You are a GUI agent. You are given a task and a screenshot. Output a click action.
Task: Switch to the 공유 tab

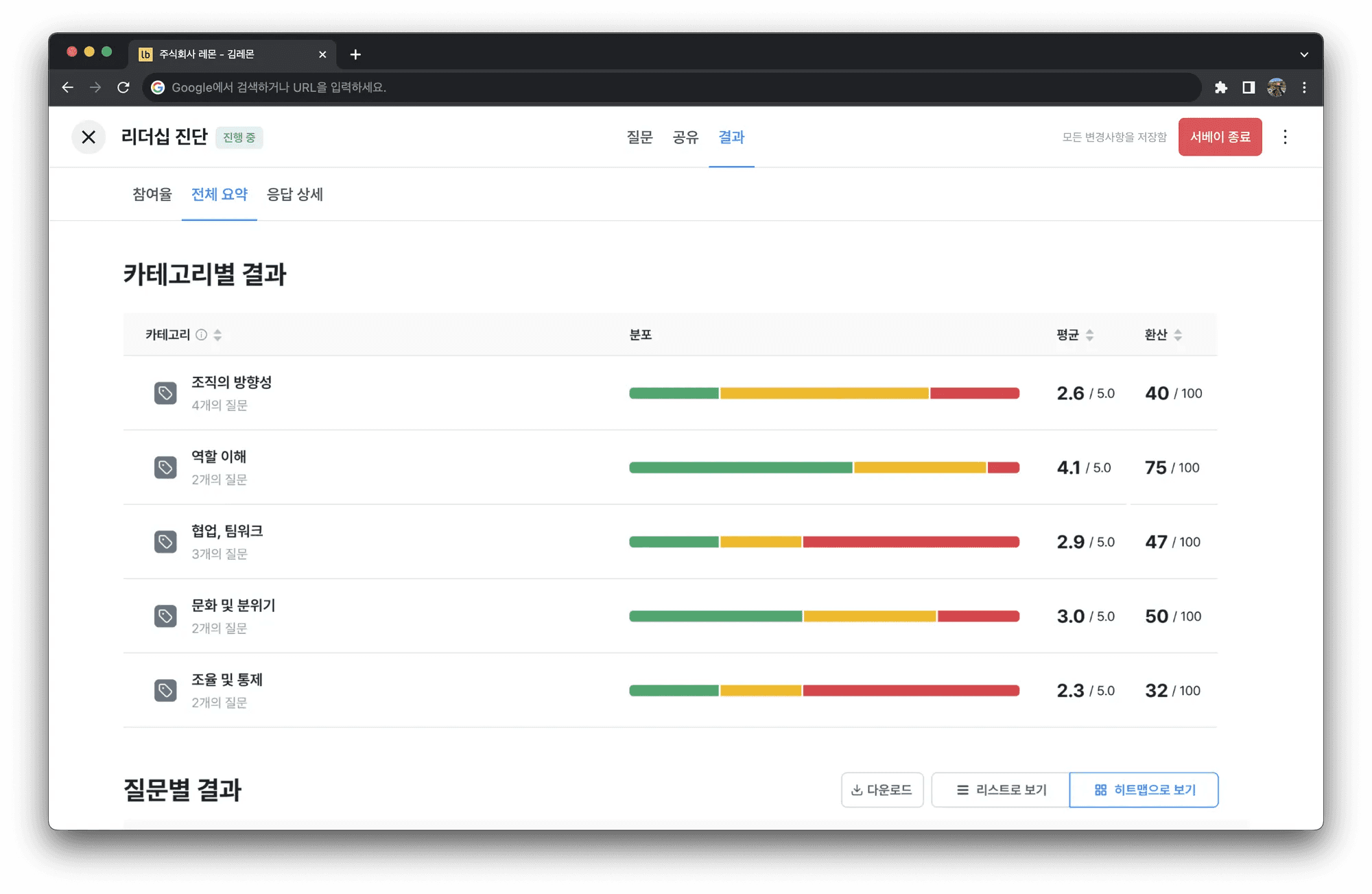point(685,137)
